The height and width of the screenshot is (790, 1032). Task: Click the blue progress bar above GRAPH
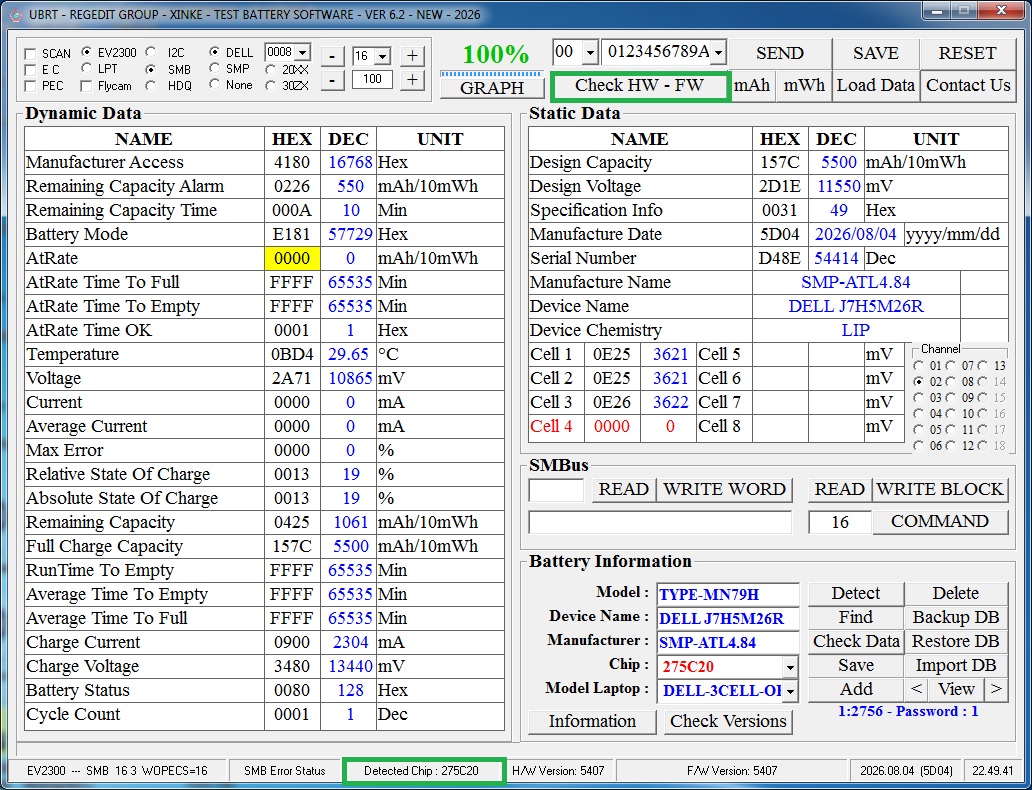(492, 73)
